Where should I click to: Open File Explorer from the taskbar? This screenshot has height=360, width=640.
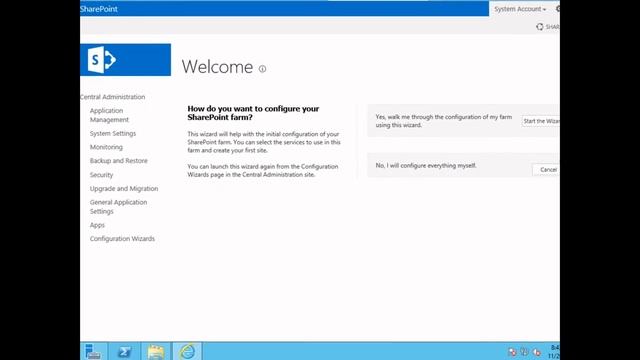156,351
